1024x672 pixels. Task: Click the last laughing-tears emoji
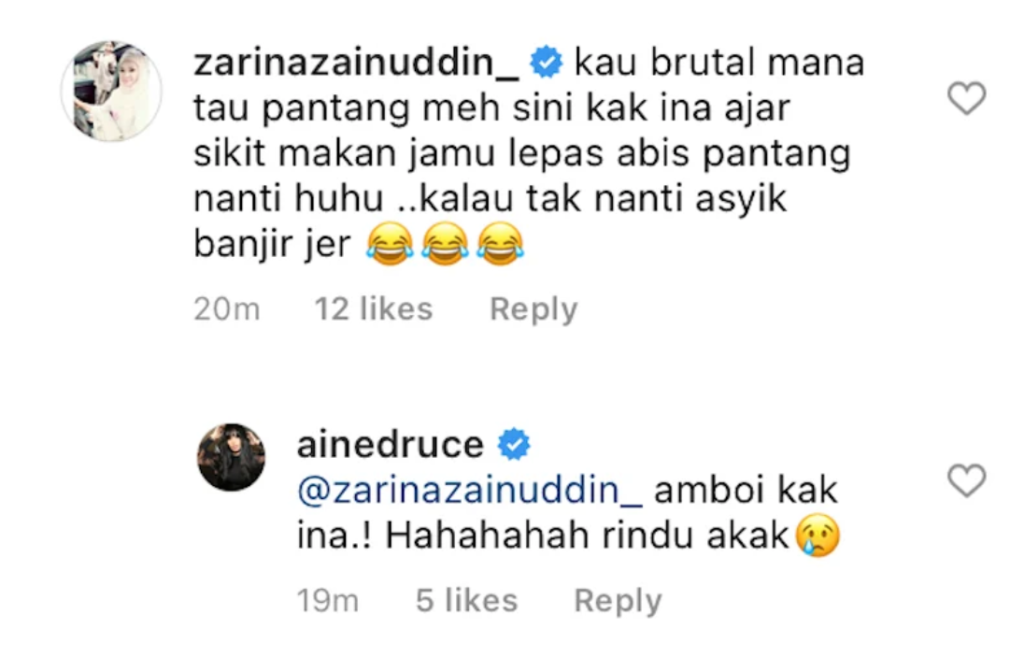500,244
